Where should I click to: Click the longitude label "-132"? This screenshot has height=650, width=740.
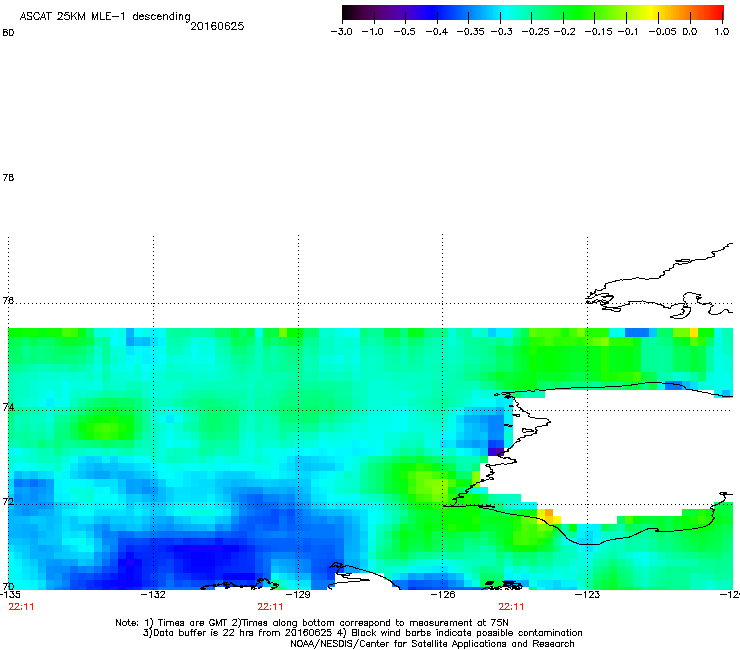coord(153,594)
